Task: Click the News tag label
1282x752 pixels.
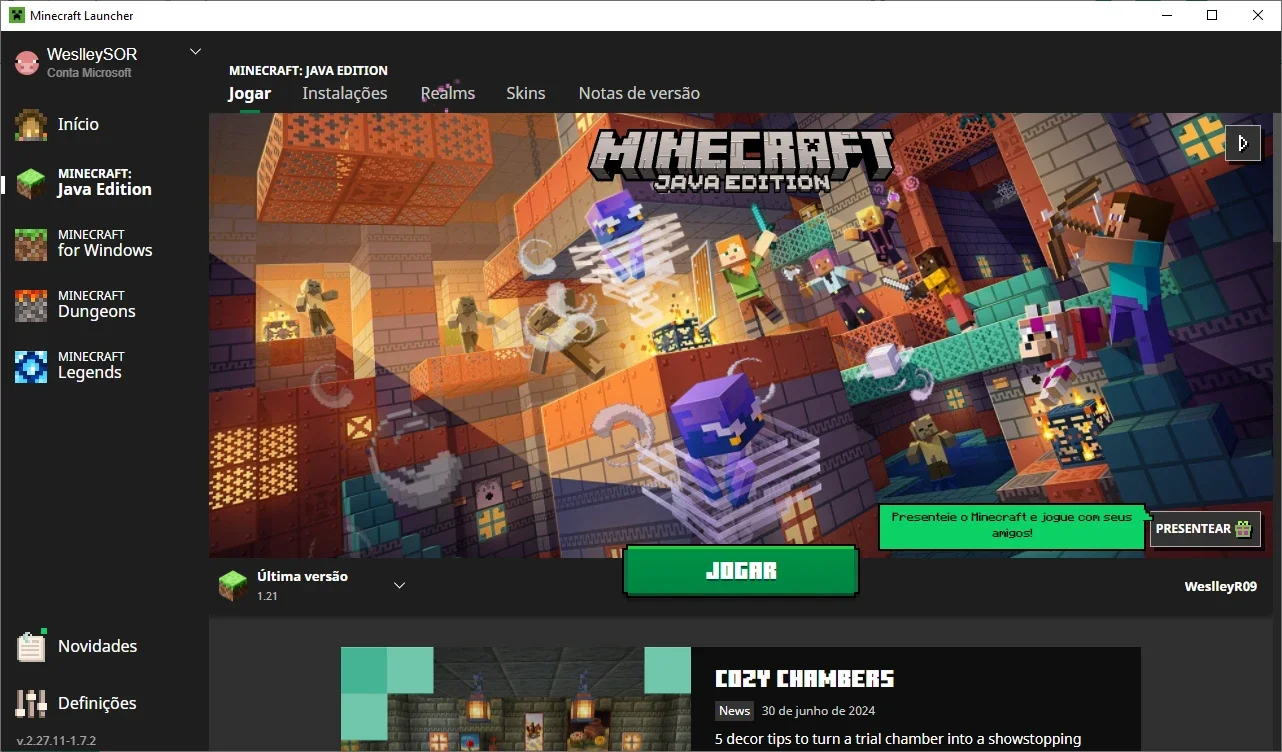Action: [734, 711]
